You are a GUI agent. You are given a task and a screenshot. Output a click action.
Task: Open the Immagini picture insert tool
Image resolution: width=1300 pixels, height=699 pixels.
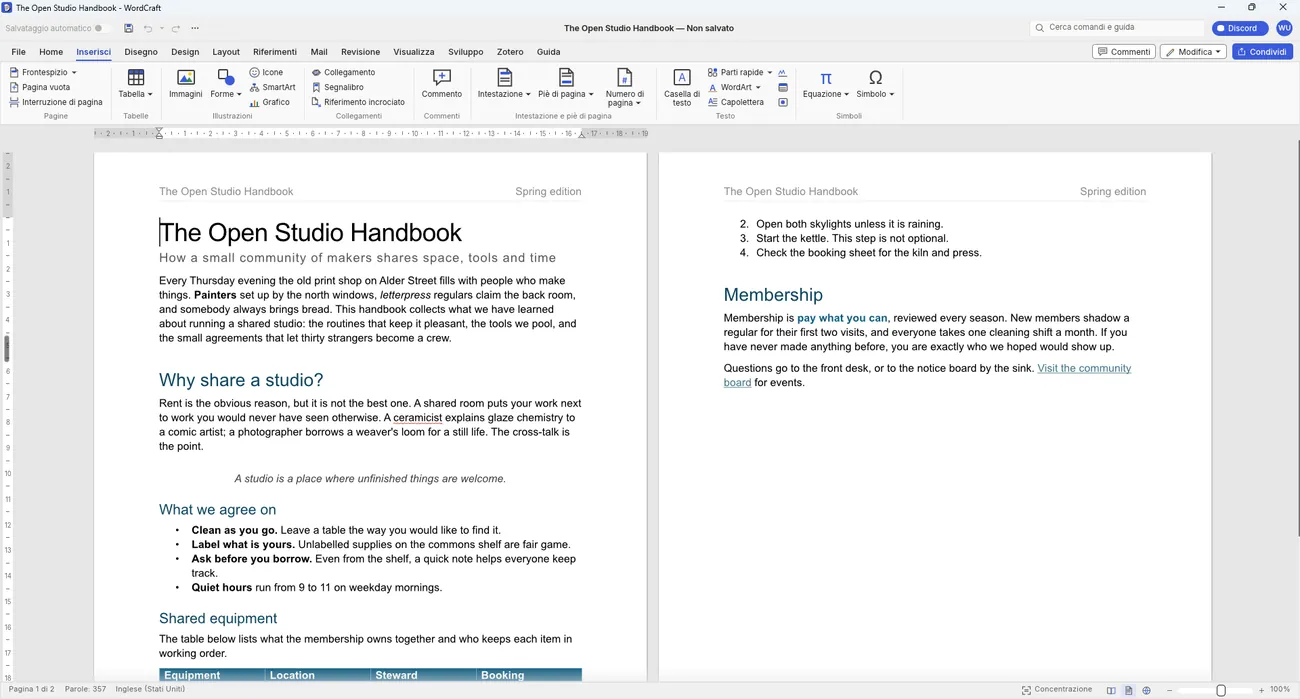185,84
